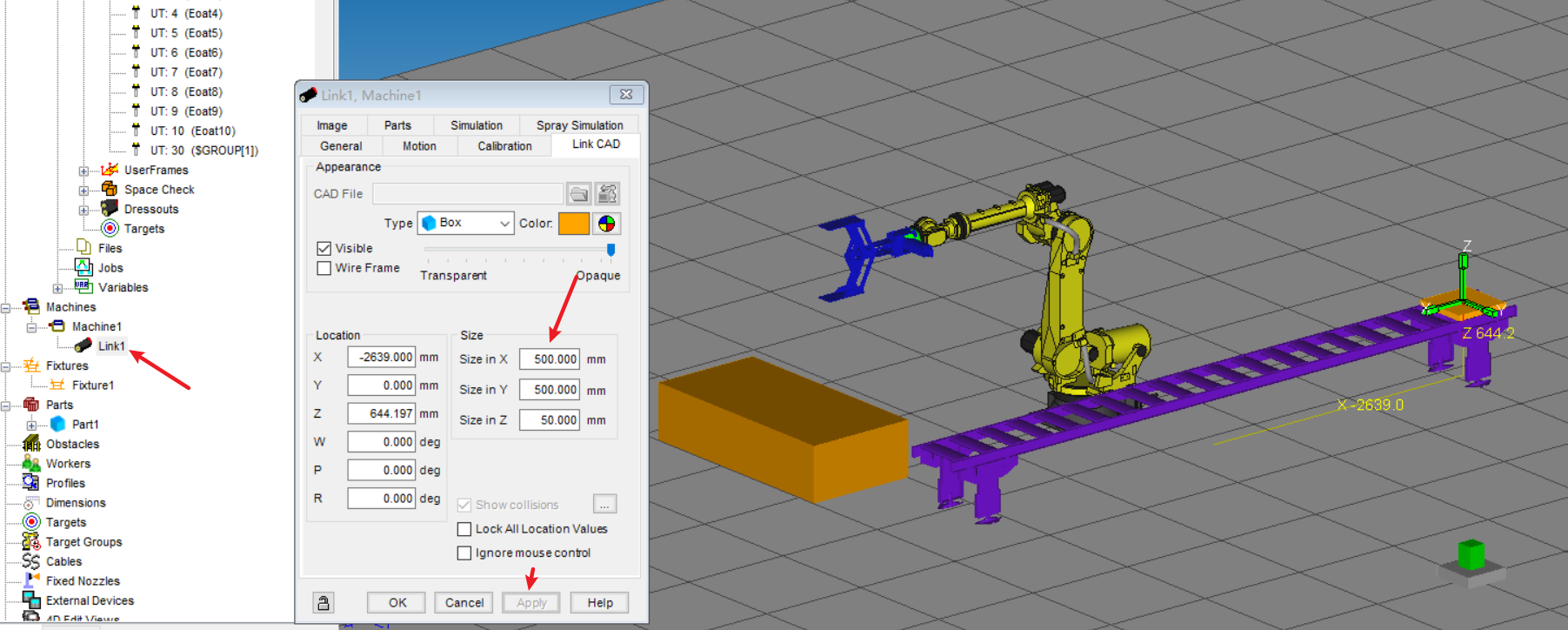Click the UserFrames icon in the tree
Viewport: 1568px width, 630px height.
(110, 170)
